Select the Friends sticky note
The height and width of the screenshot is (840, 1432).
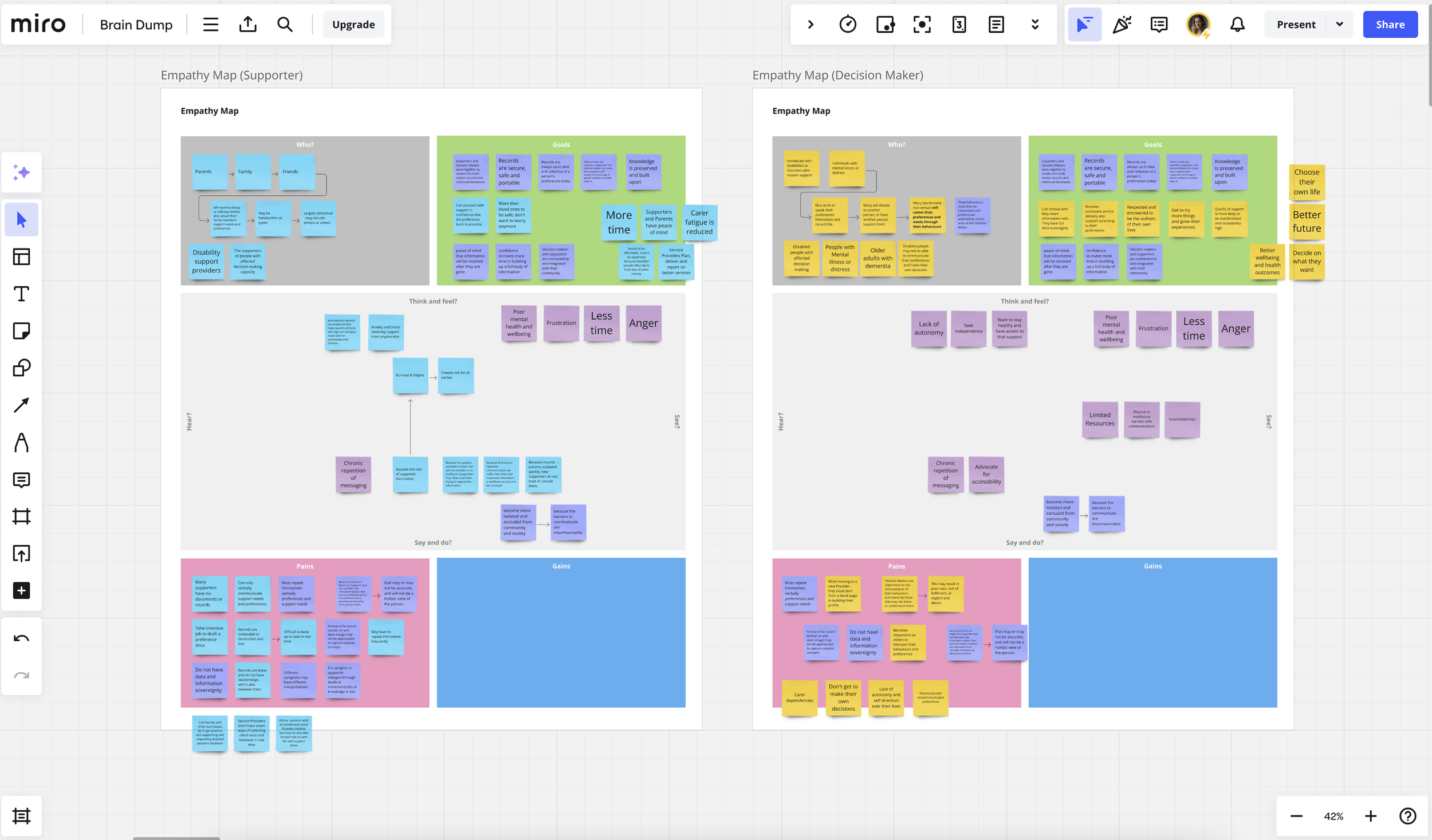pyautogui.click(x=297, y=172)
